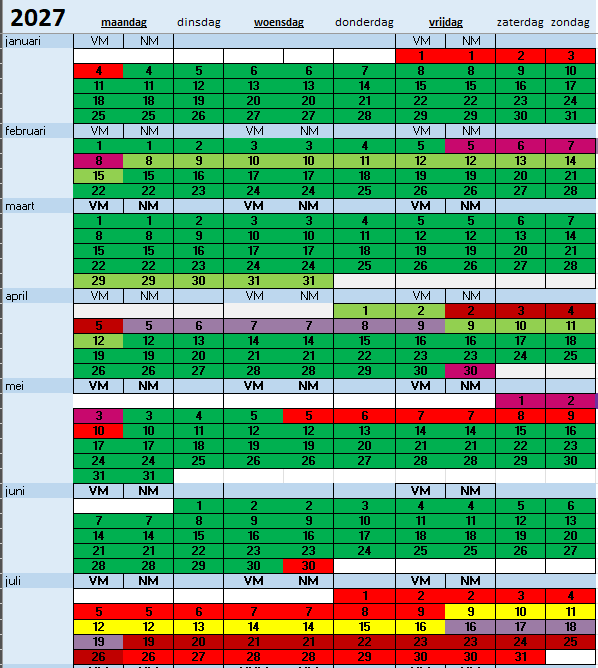Click the vrijdag column header

click(446, 22)
